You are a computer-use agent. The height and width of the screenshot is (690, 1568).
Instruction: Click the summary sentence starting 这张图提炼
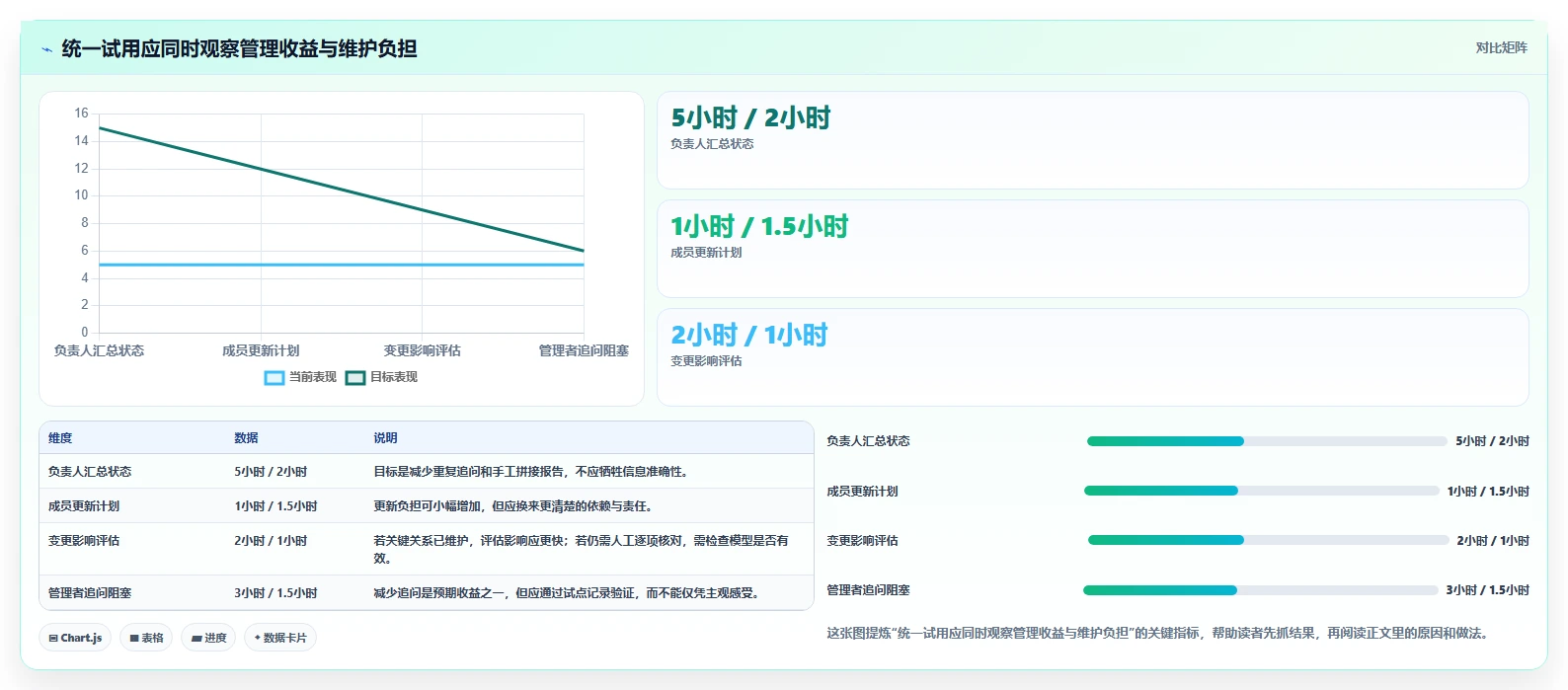[x=1157, y=634]
